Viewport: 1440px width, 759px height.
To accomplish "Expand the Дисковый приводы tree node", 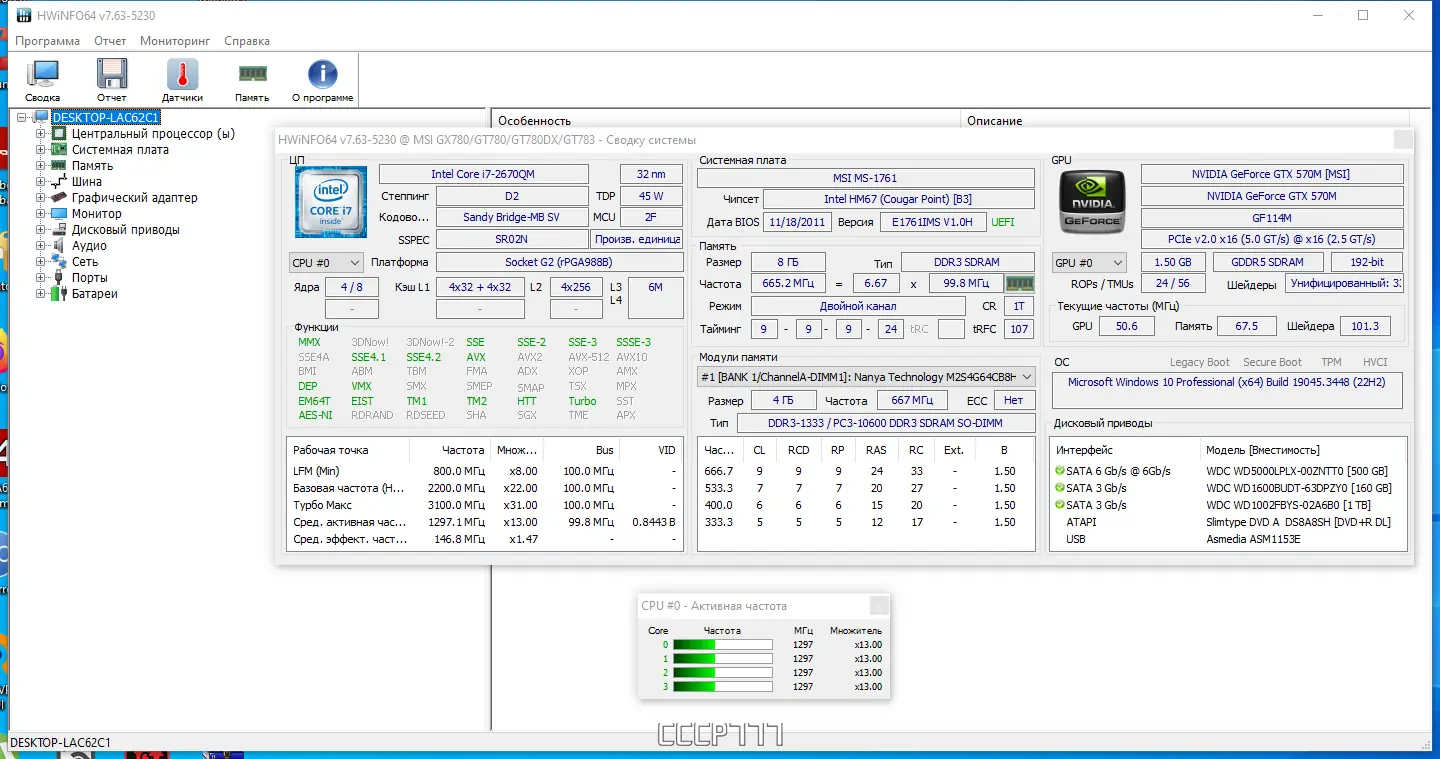I will (41, 230).
